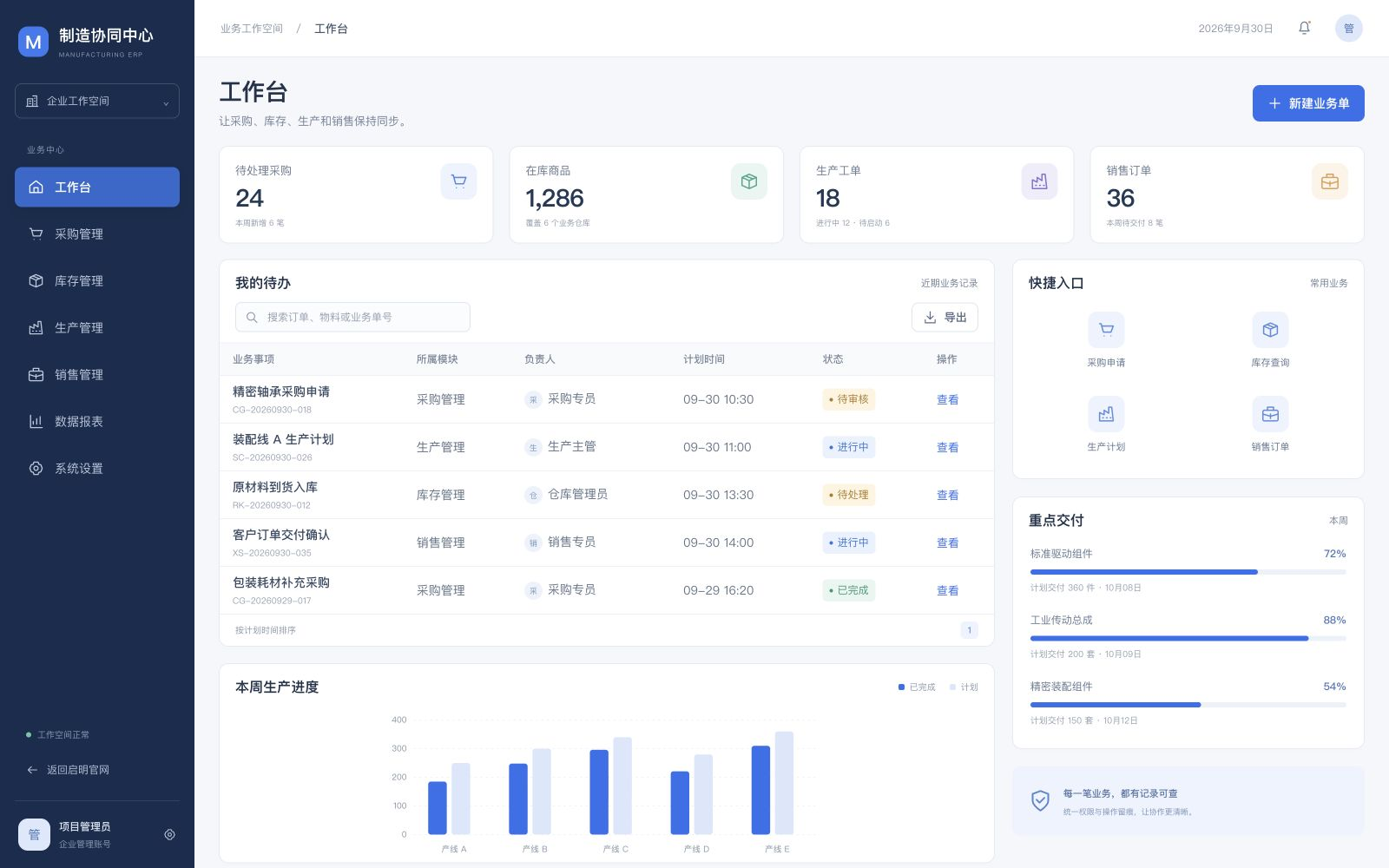Click the 新建业务单 button
Screen dimensions: 1389x868
1308,103
